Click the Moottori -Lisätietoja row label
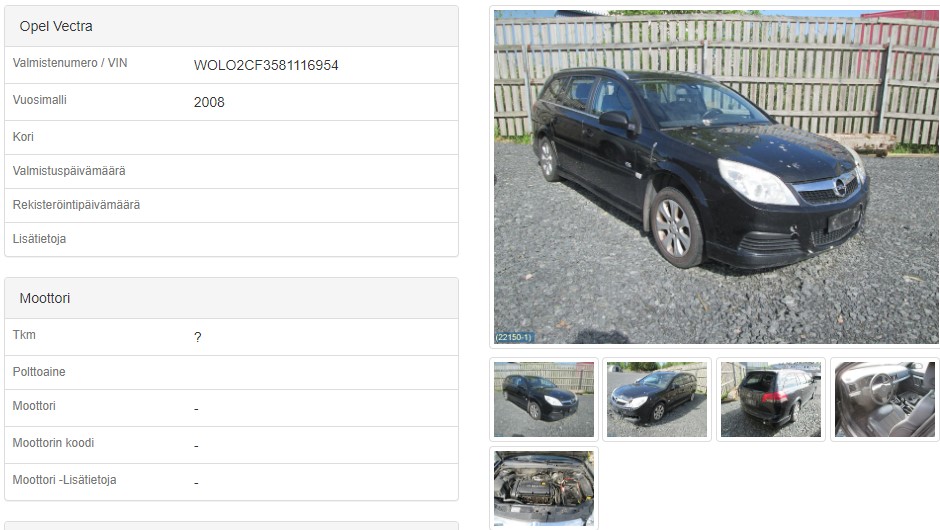 (x=65, y=480)
